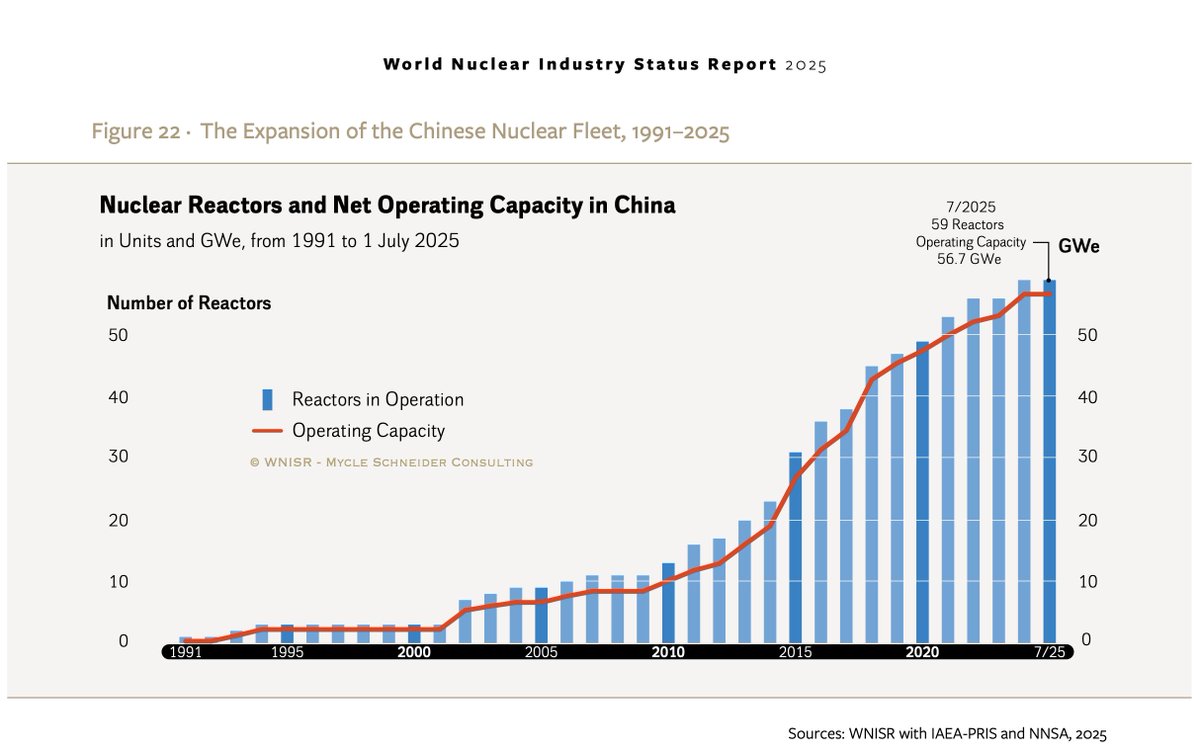Click the 50 tick on the Number of Reactors axis
The height and width of the screenshot is (754, 1200).
tap(118, 335)
